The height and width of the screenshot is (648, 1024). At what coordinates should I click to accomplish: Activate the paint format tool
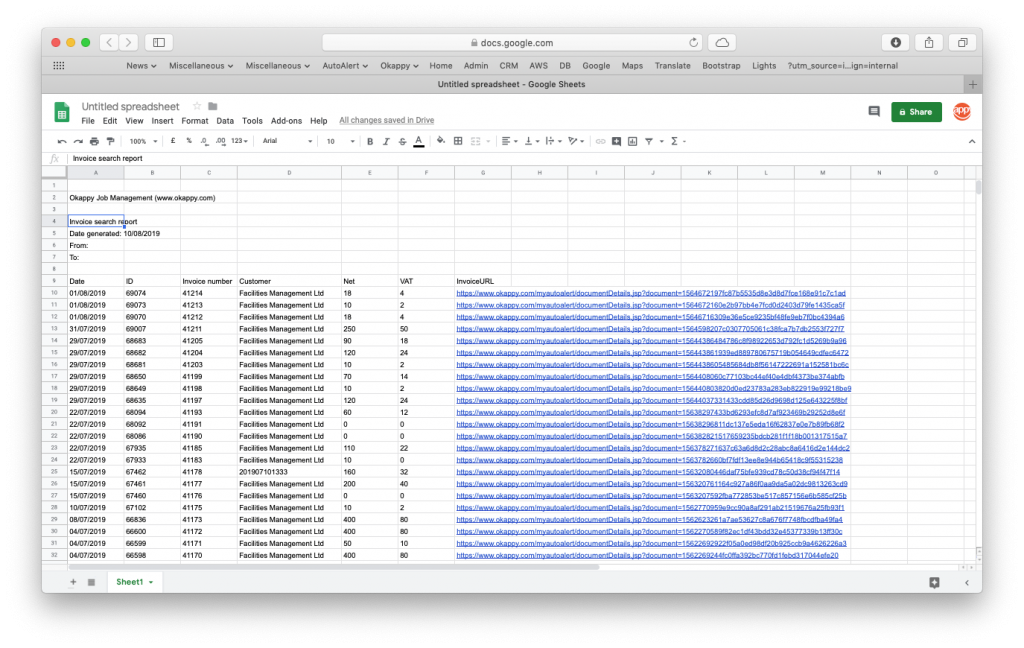point(110,141)
